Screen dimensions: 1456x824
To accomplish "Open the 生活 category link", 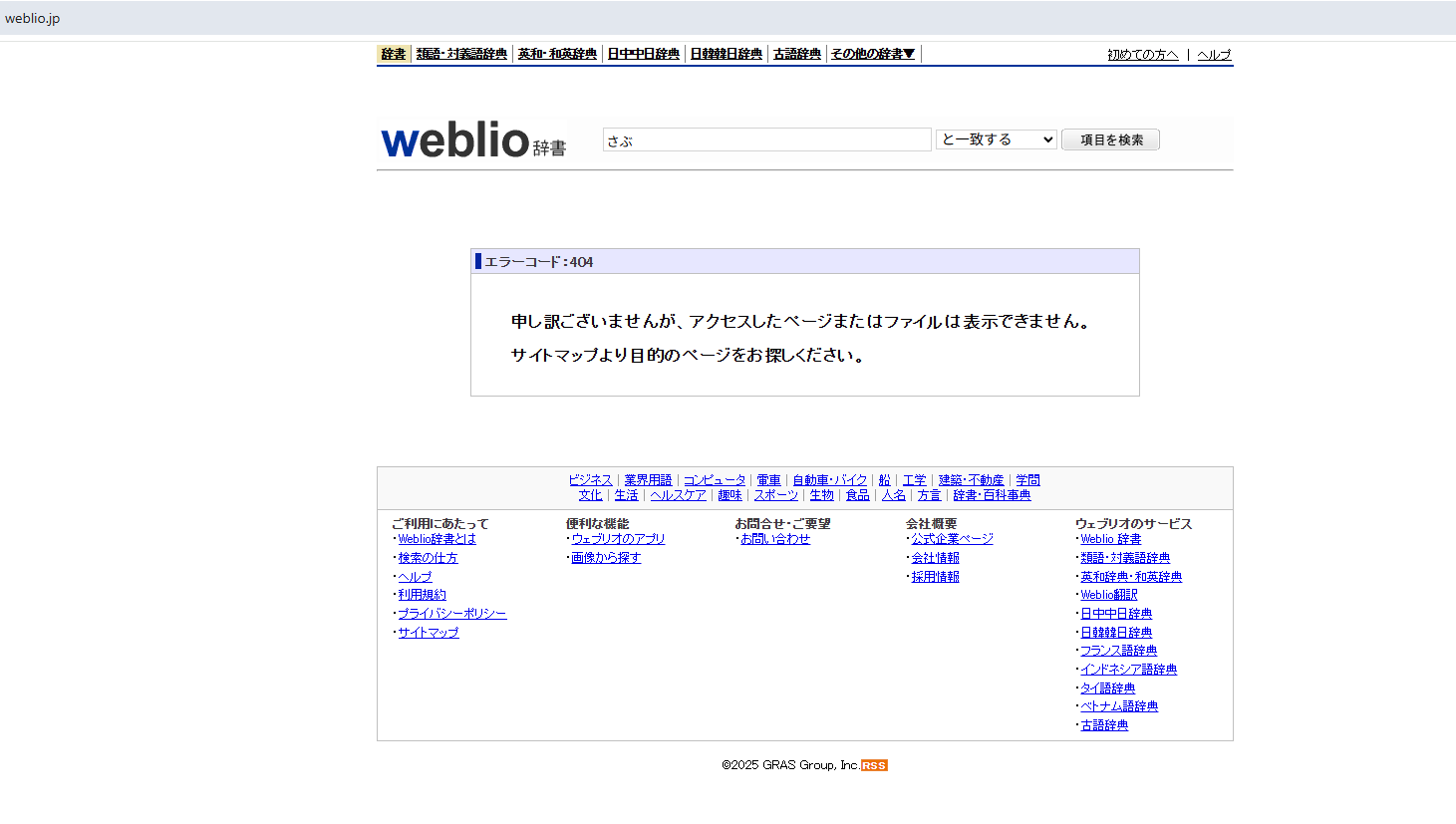I will (x=627, y=495).
